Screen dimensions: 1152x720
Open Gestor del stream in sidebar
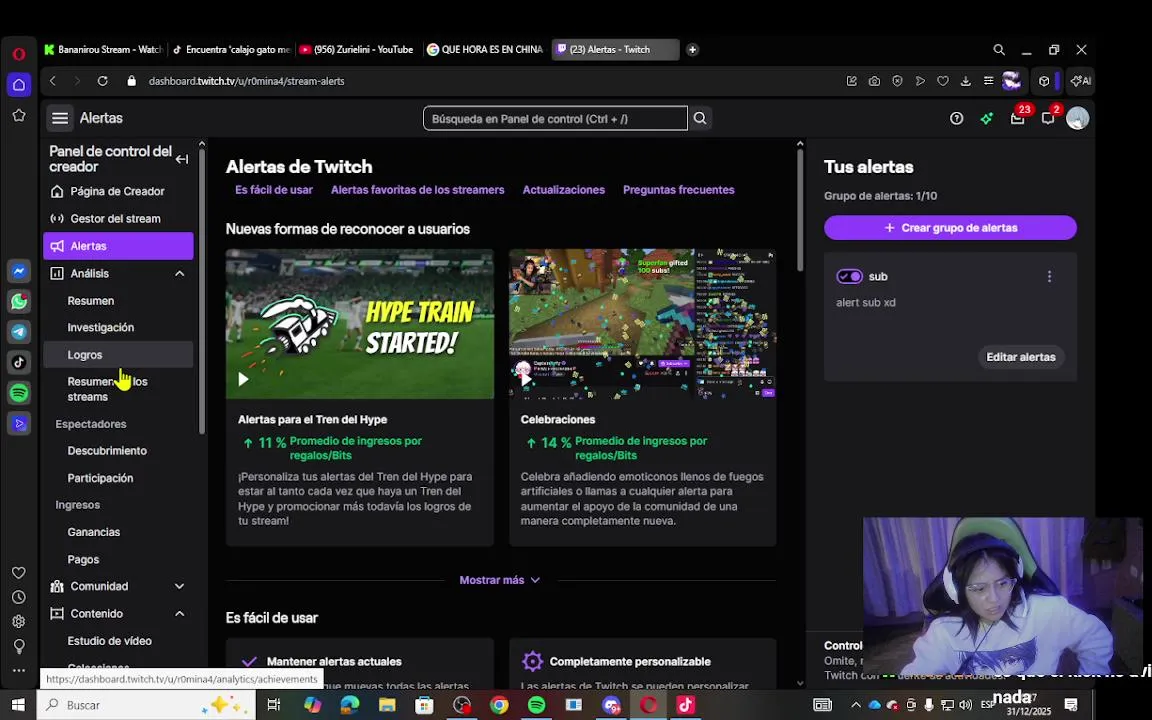pyautogui.click(x=118, y=218)
